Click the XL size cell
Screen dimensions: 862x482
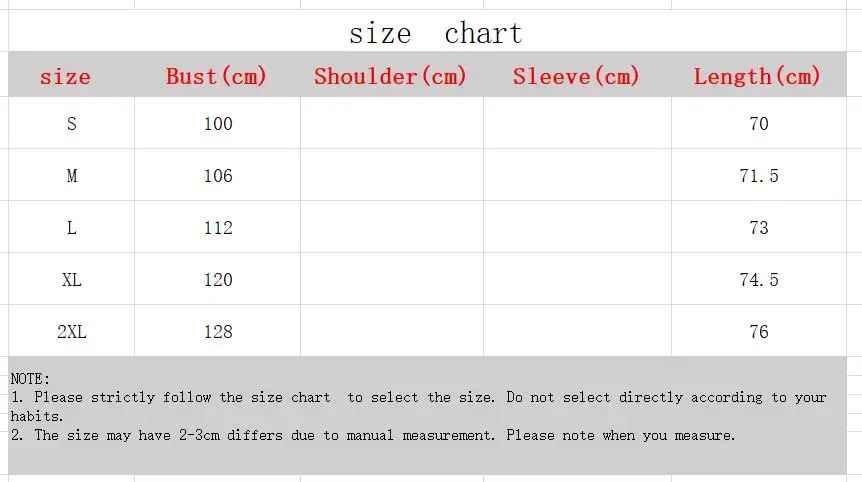coord(71,280)
